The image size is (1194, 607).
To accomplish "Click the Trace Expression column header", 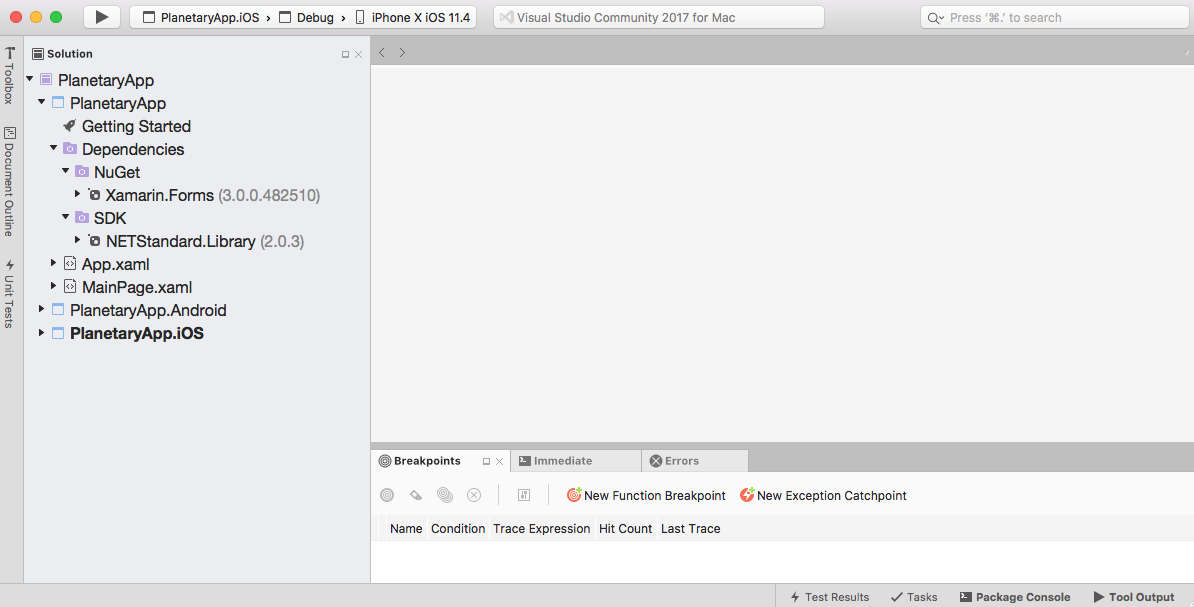I will click(541, 529).
